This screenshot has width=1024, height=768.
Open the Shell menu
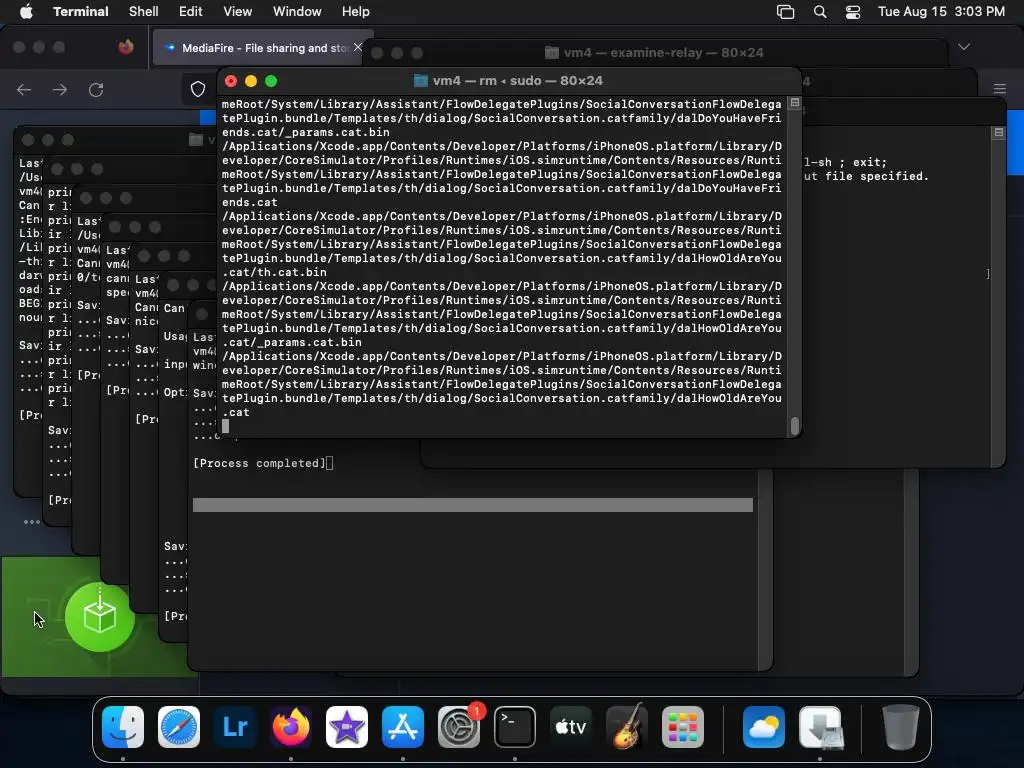[x=143, y=12]
